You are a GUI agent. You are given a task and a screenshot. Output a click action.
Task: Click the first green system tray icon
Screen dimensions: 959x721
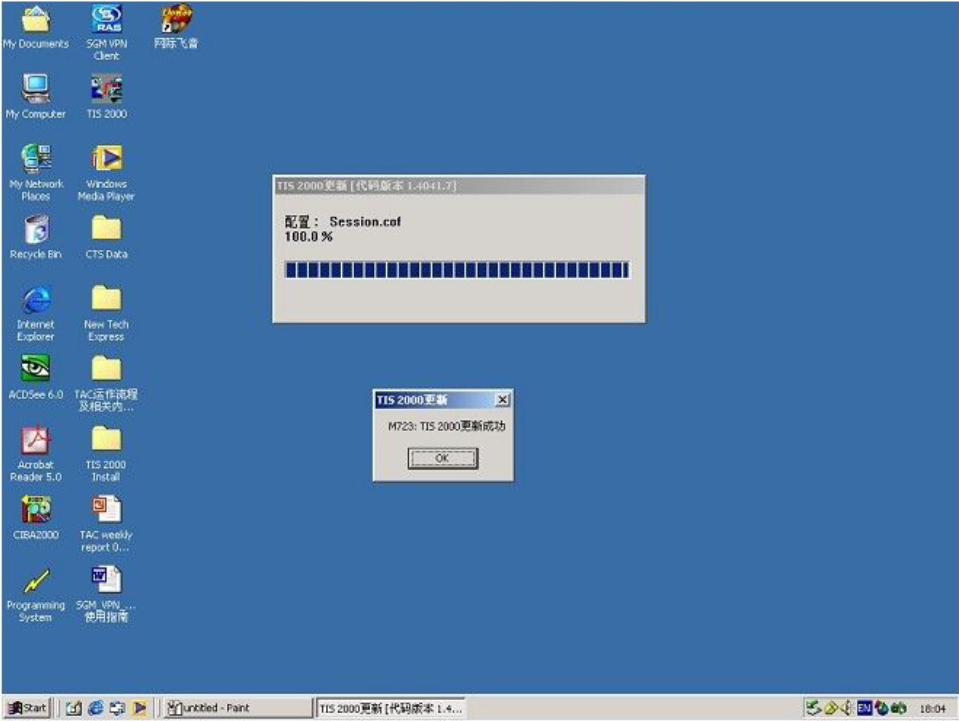(813, 708)
